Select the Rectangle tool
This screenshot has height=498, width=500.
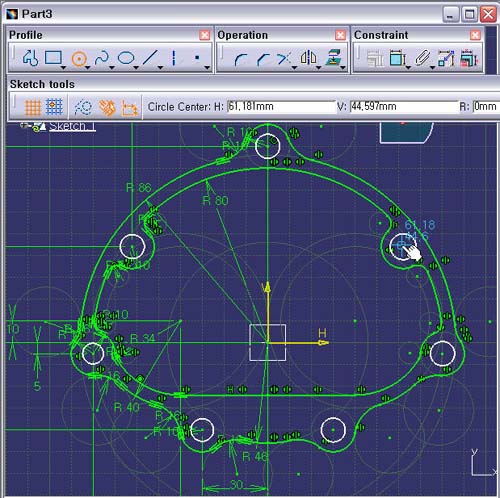[53, 58]
